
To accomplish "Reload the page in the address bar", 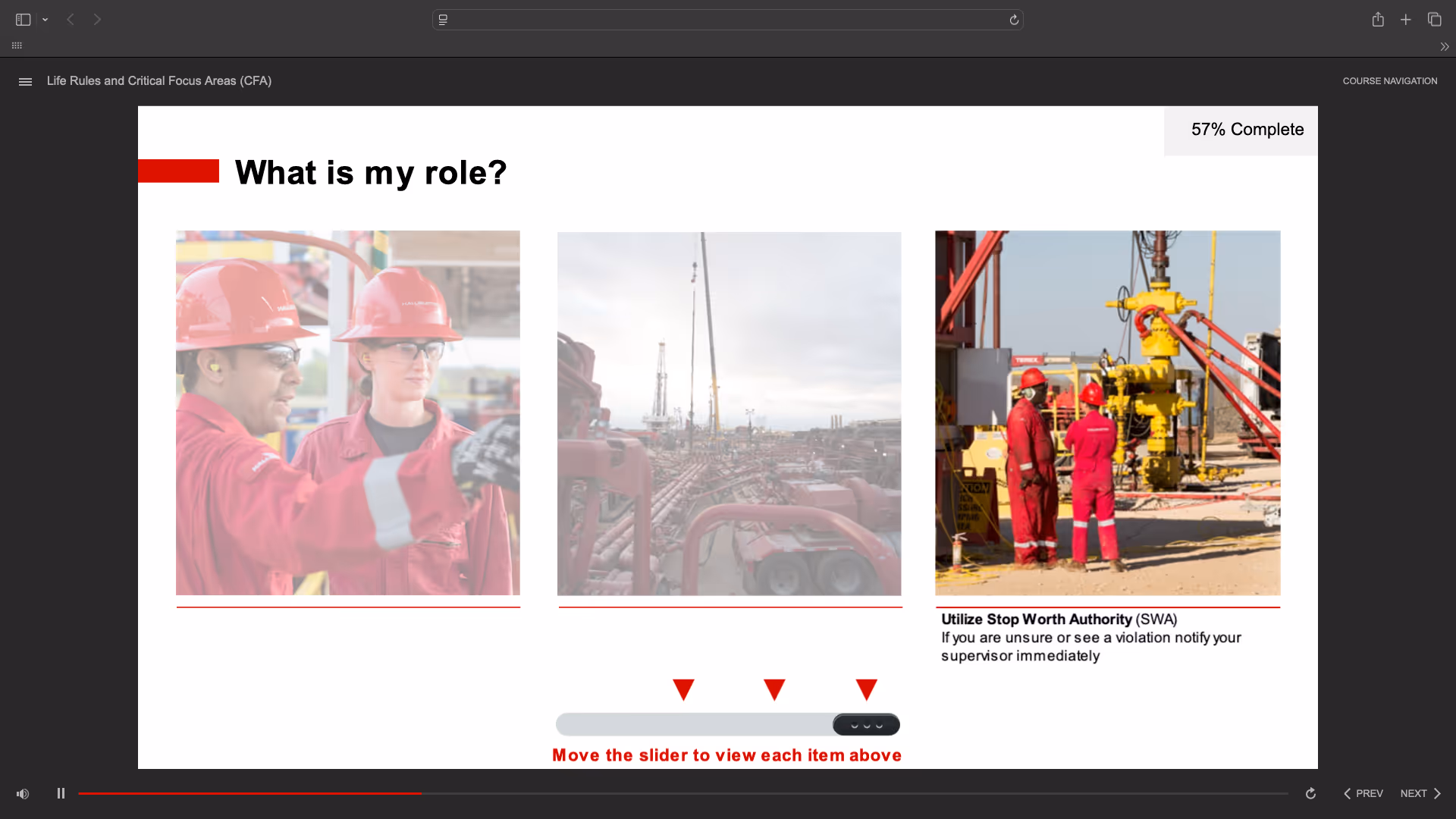I will [1014, 20].
